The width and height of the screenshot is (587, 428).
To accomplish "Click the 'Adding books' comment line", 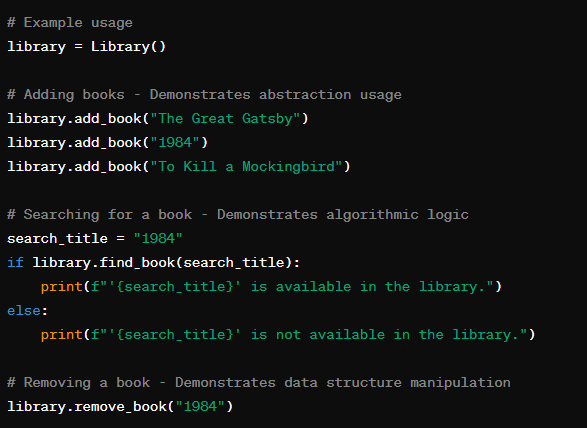I will coord(204,95).
